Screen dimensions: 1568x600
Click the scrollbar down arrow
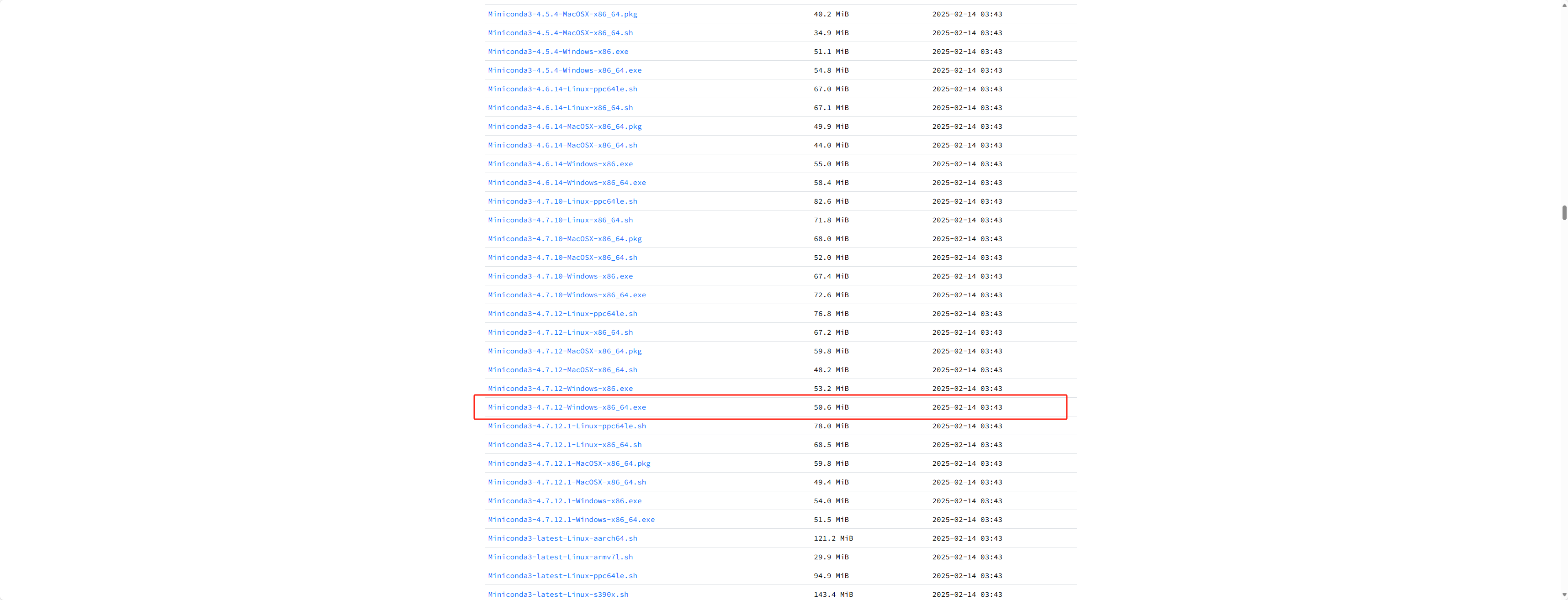coord(1564,595)
